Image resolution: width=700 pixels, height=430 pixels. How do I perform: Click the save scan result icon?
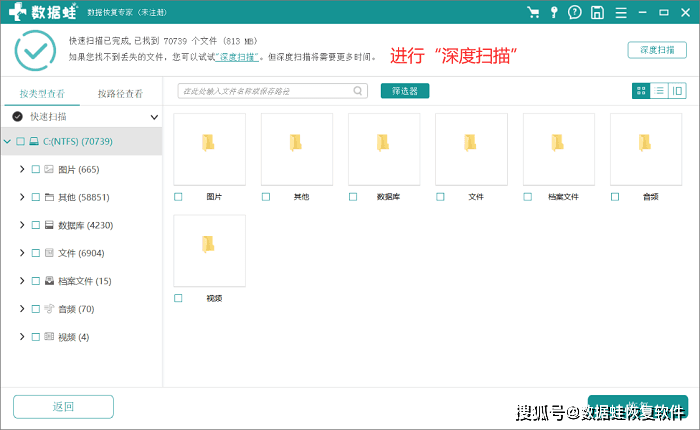click(x=597, y=12)
